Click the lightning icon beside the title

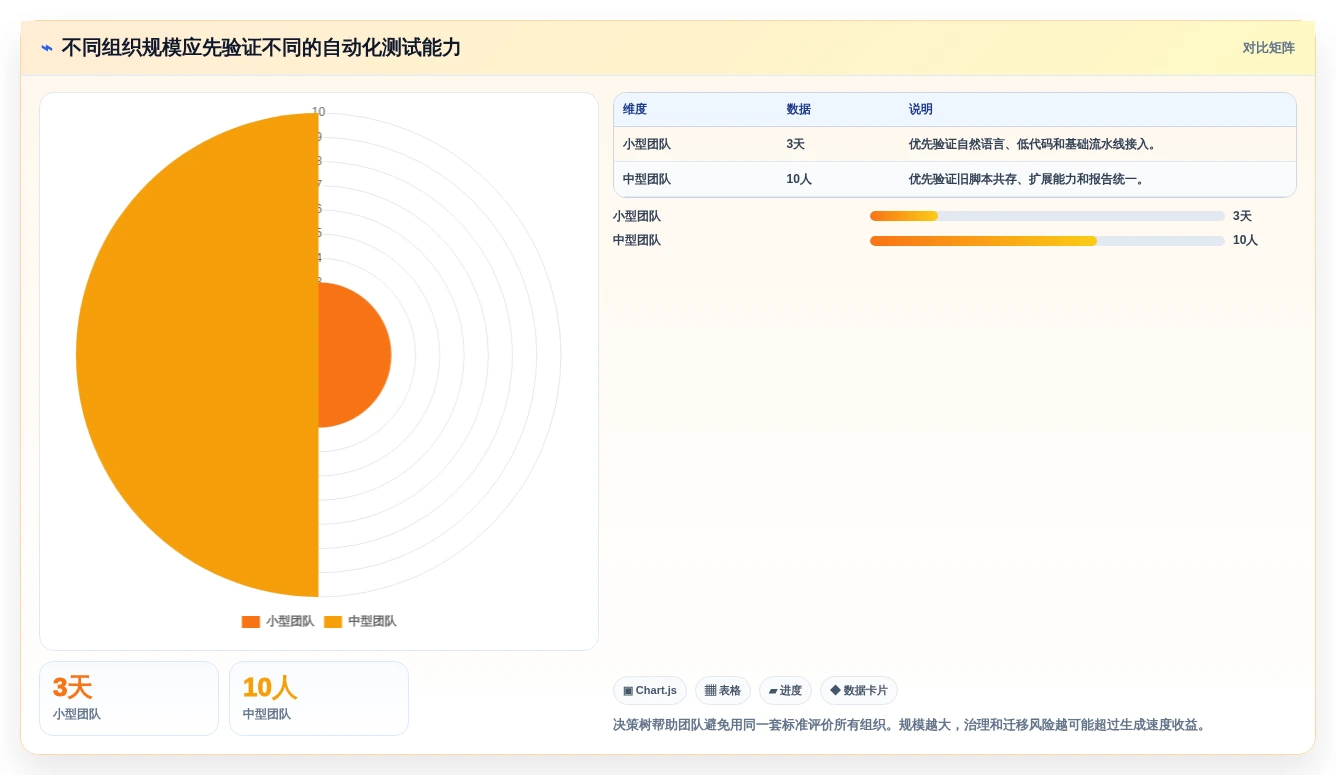tap(47, 48)
